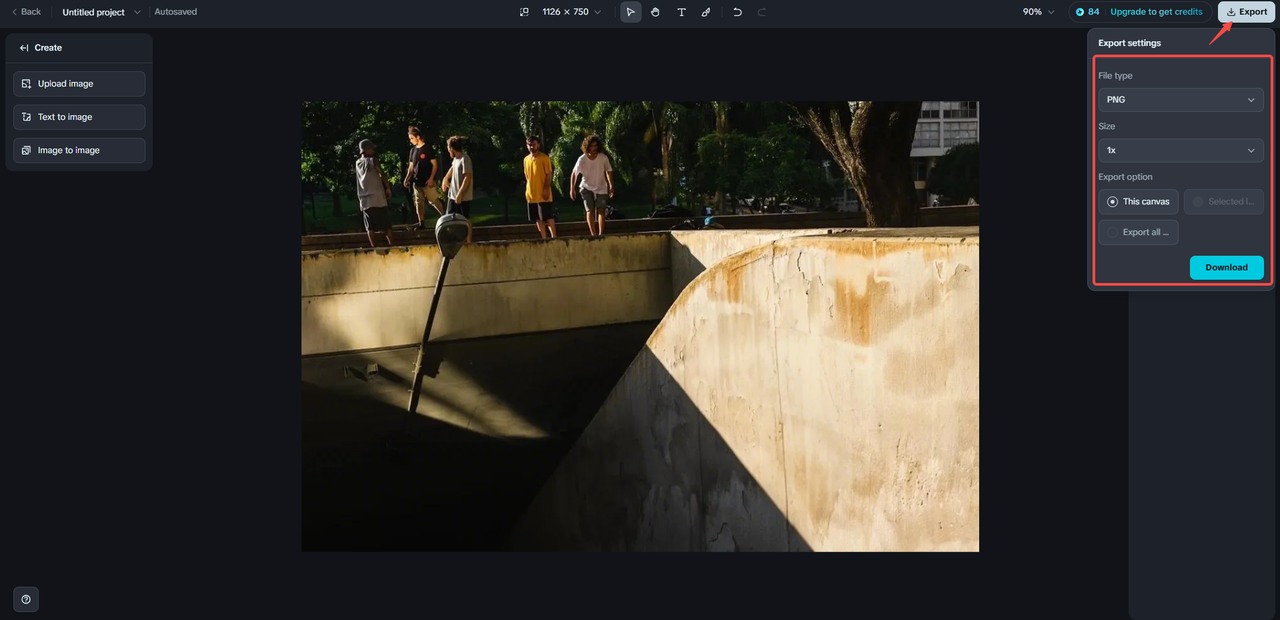1280x620 pixels.
Task: Open help via question mark icon
Action: [x=26, y=600]
